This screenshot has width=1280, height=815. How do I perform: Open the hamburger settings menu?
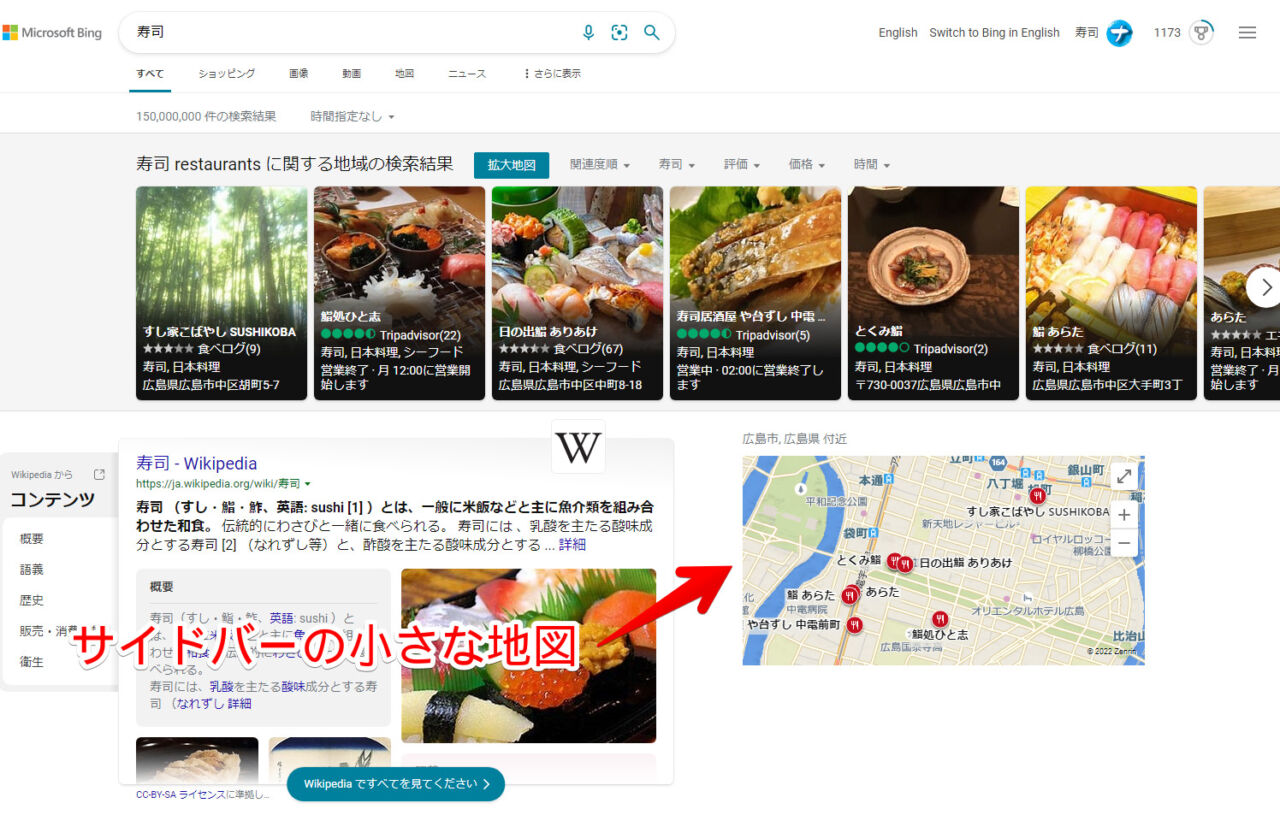1247,33
